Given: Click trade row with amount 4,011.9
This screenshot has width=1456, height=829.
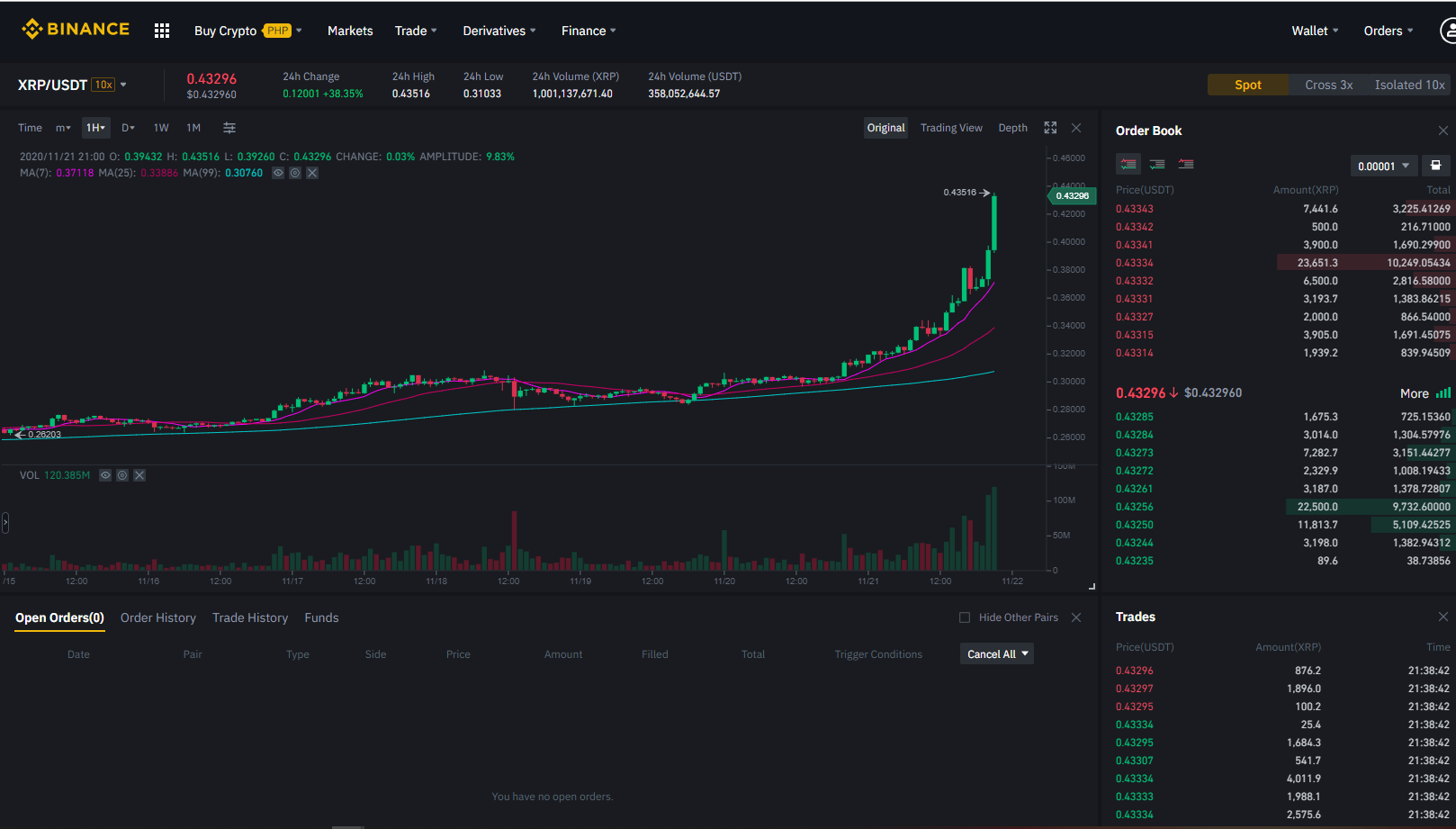Looking at the screenshot, I should tap(1282, 779).
